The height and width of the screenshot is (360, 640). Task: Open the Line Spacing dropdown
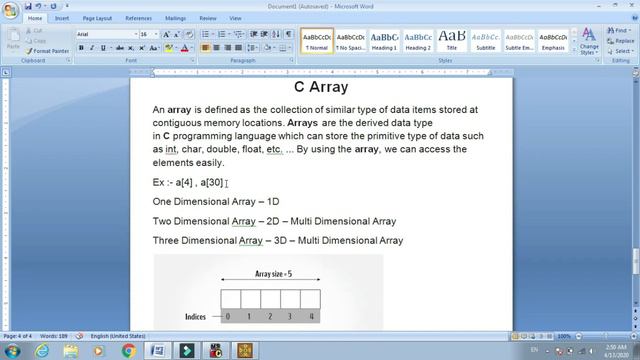pyautogui.click(x=253, y=48)
